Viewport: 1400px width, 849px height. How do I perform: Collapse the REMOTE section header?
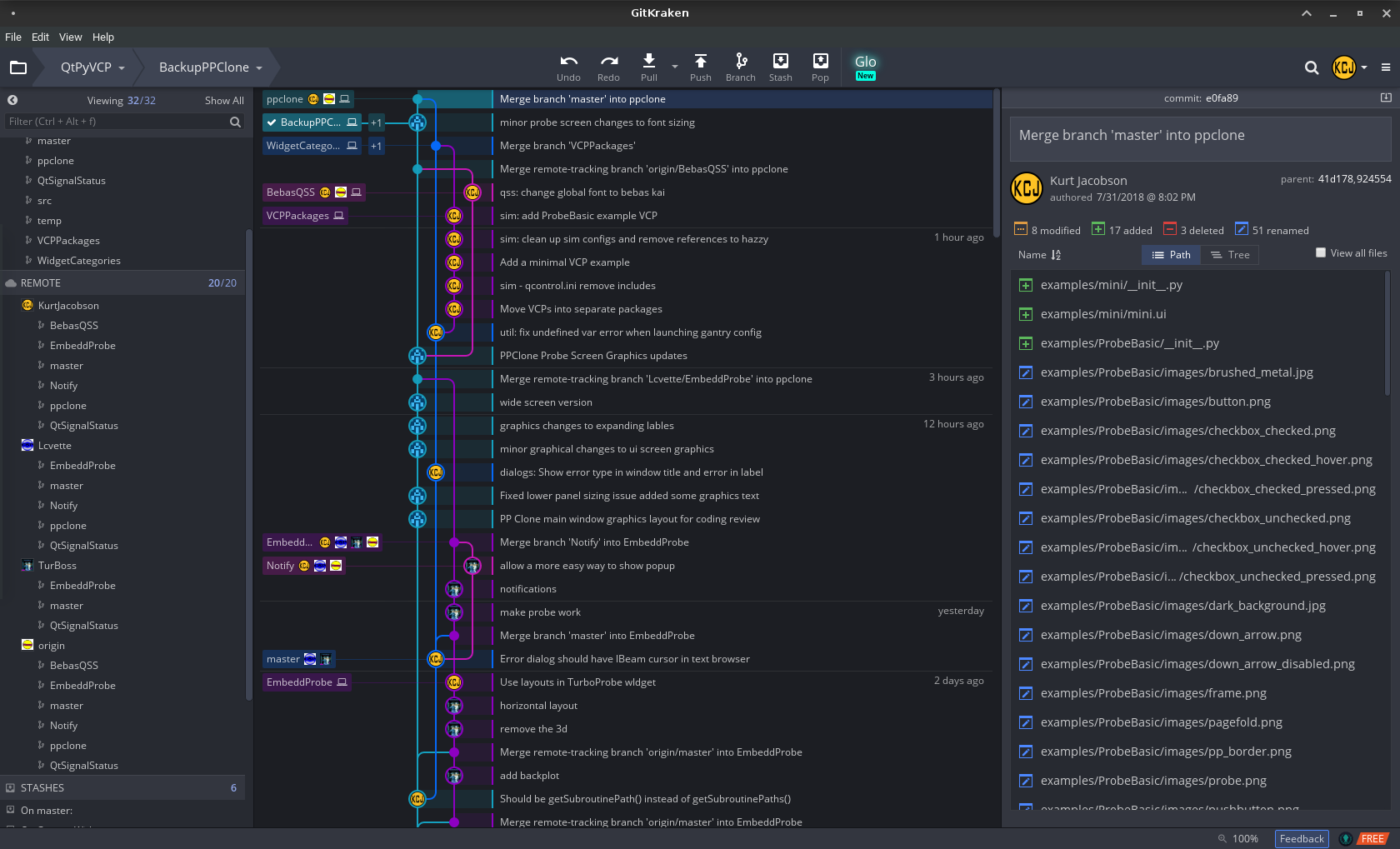[x=122, y=283]
